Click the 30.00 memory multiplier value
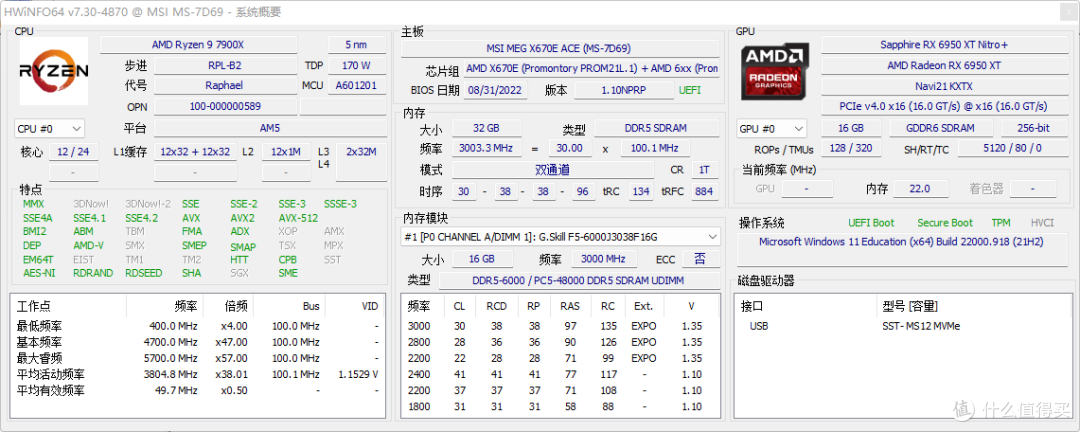Image resolution: width=1080 pixels, height=432 pixels. pos(570,148)
